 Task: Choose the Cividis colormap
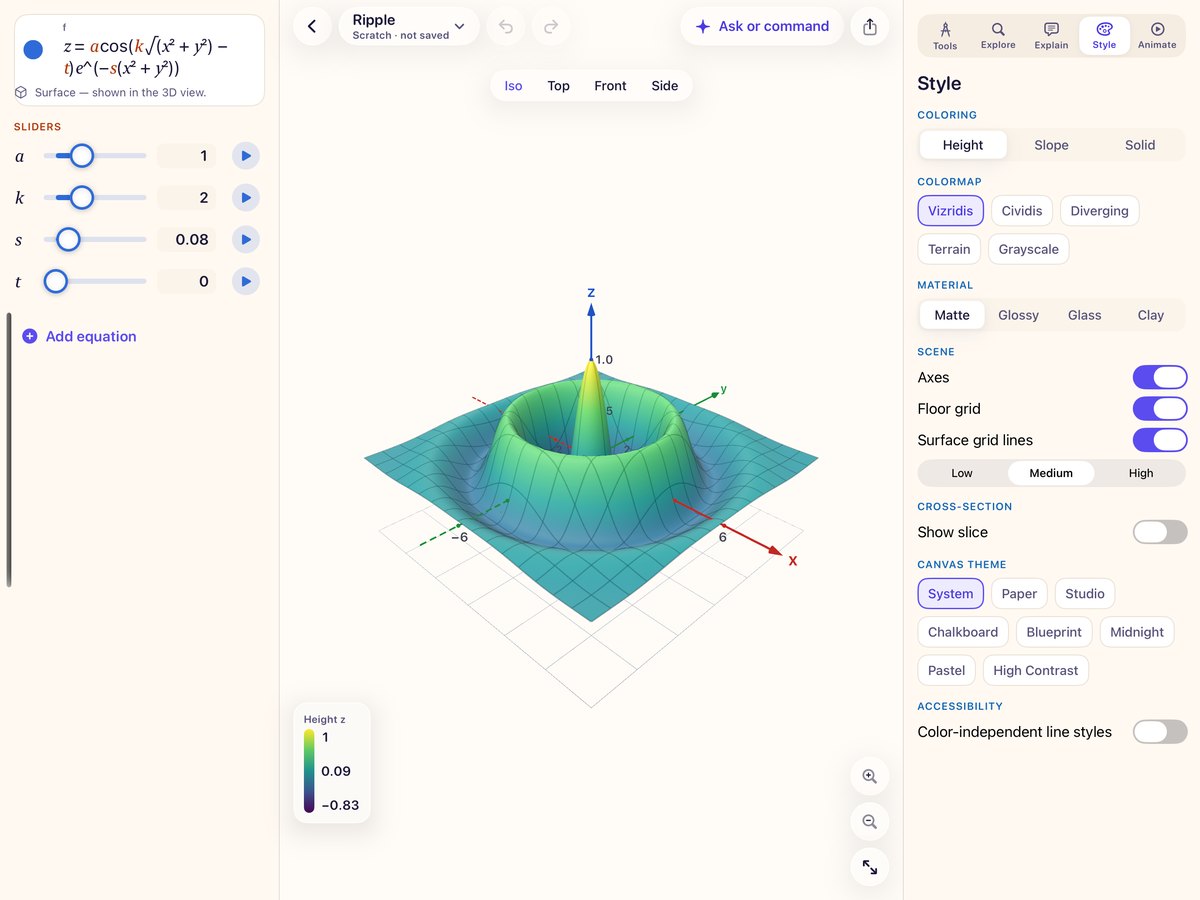(x=1022, y=211)
